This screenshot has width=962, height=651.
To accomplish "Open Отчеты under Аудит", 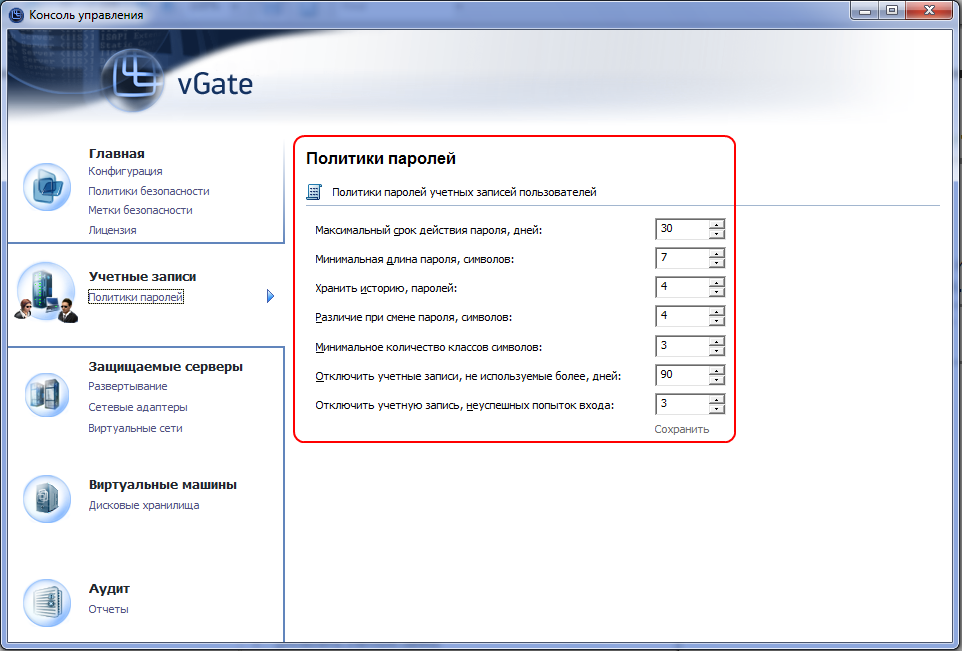I will click(x=108, y=609).
